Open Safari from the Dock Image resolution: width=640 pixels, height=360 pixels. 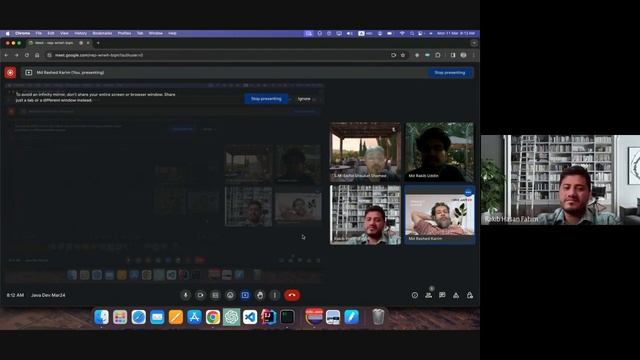(138, 317)
